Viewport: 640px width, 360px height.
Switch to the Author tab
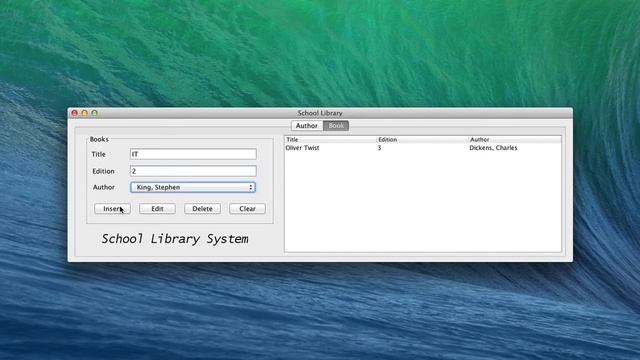(307, 126)
